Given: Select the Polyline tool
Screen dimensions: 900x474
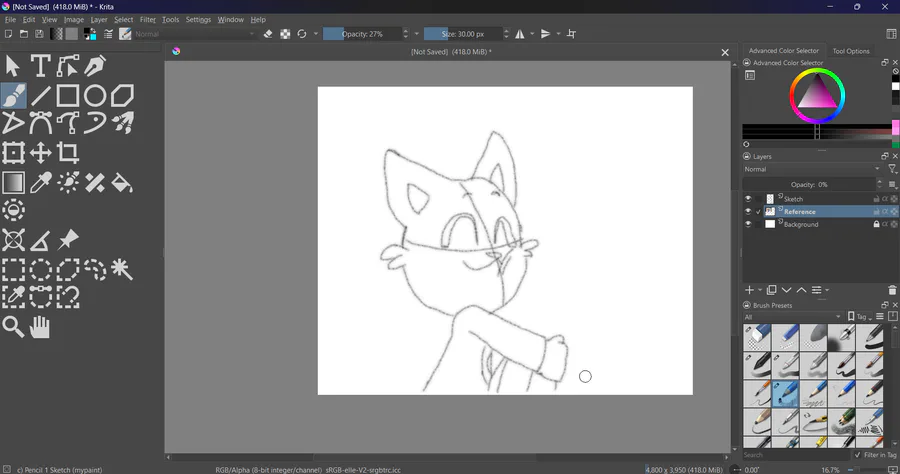Looking at the screenshot, I should 13,123.
